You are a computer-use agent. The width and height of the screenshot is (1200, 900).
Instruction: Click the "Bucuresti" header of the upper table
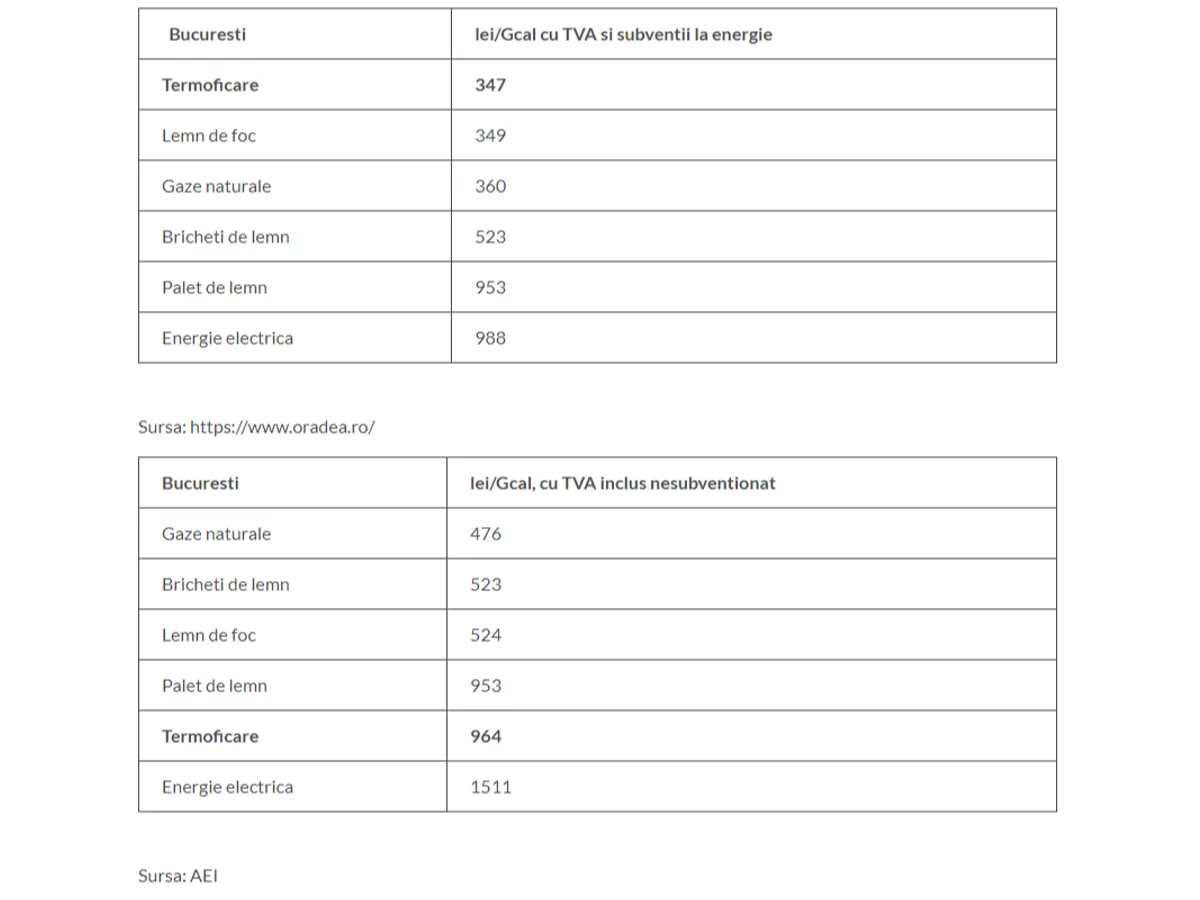click(x=207, y=35)
